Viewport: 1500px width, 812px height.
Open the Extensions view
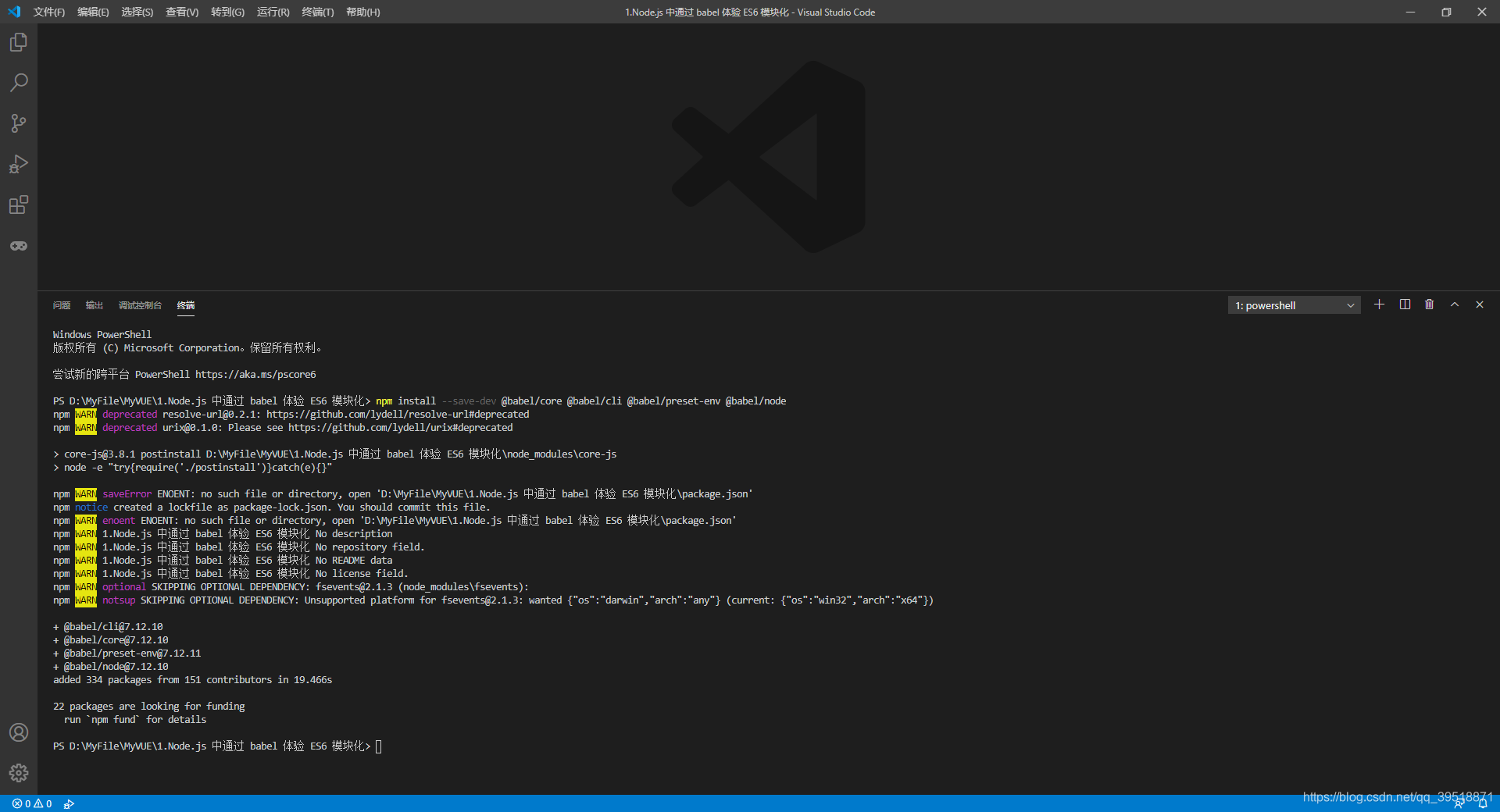(19, 205)
